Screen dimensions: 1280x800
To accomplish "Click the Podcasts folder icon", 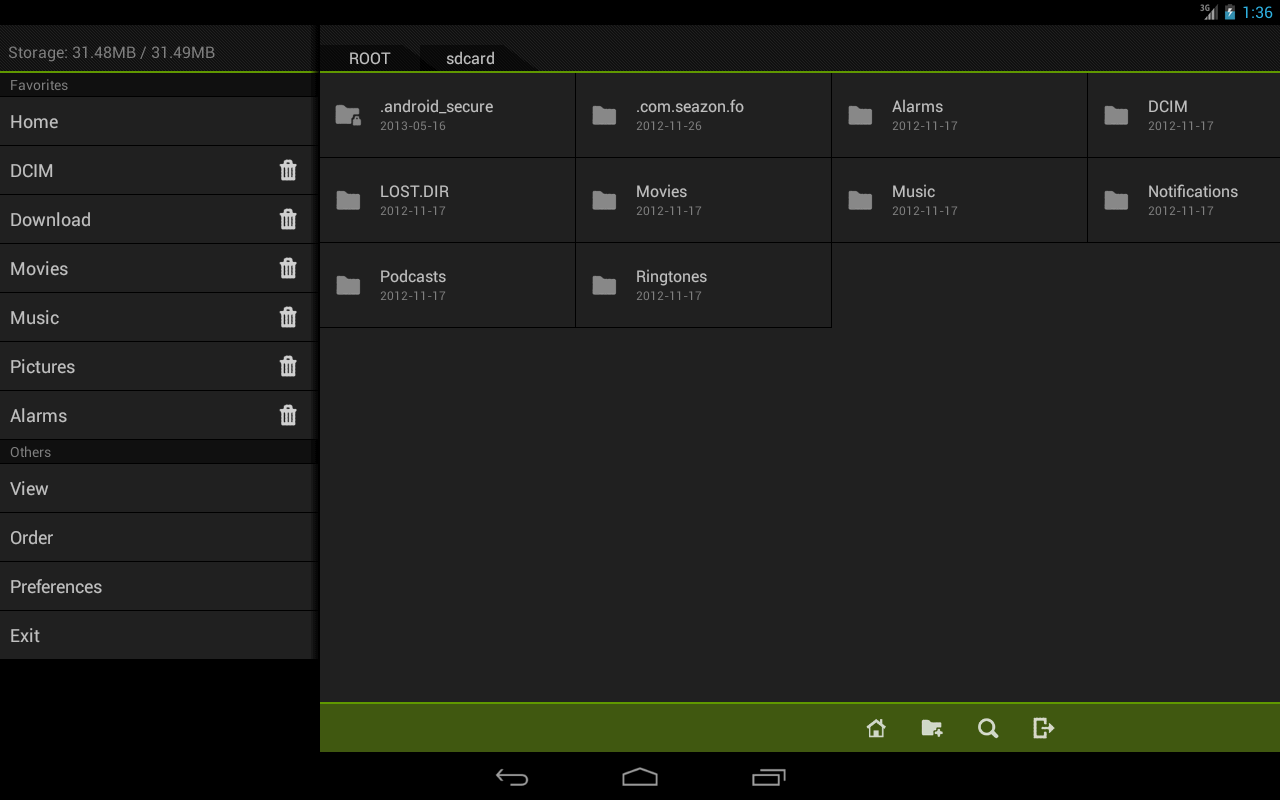I will (x=348, y=285).
